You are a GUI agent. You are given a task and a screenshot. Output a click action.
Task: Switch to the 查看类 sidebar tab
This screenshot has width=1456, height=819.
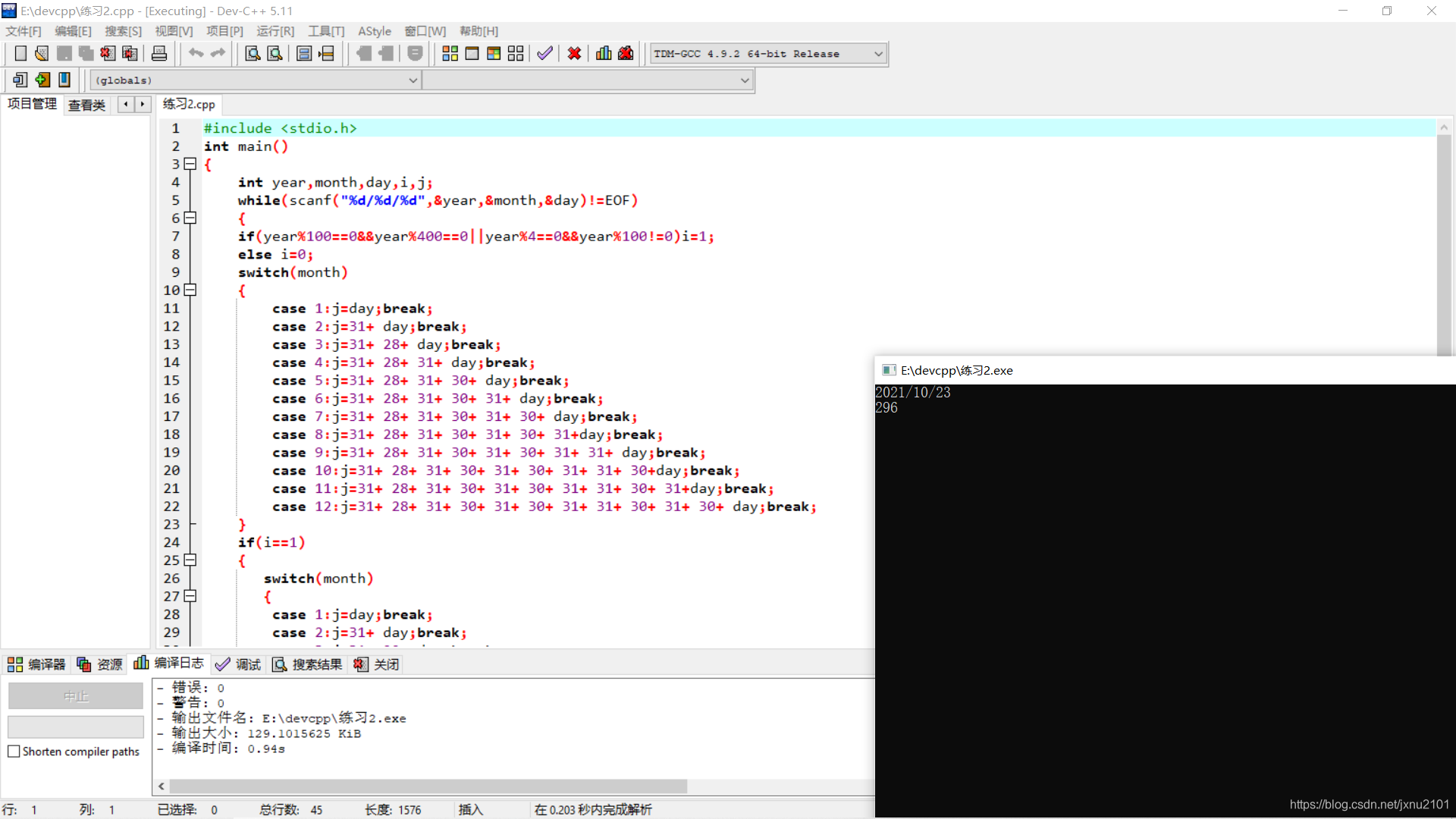86,105
